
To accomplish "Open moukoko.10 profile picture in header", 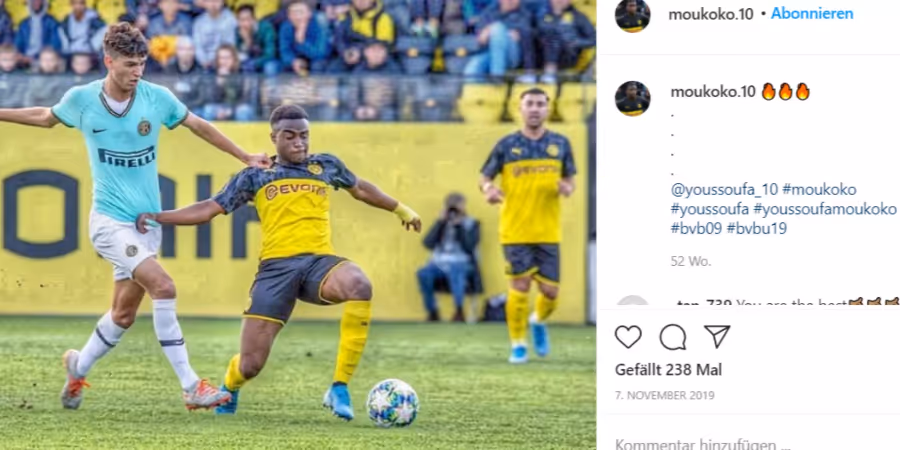I will (x=633, y=15).
